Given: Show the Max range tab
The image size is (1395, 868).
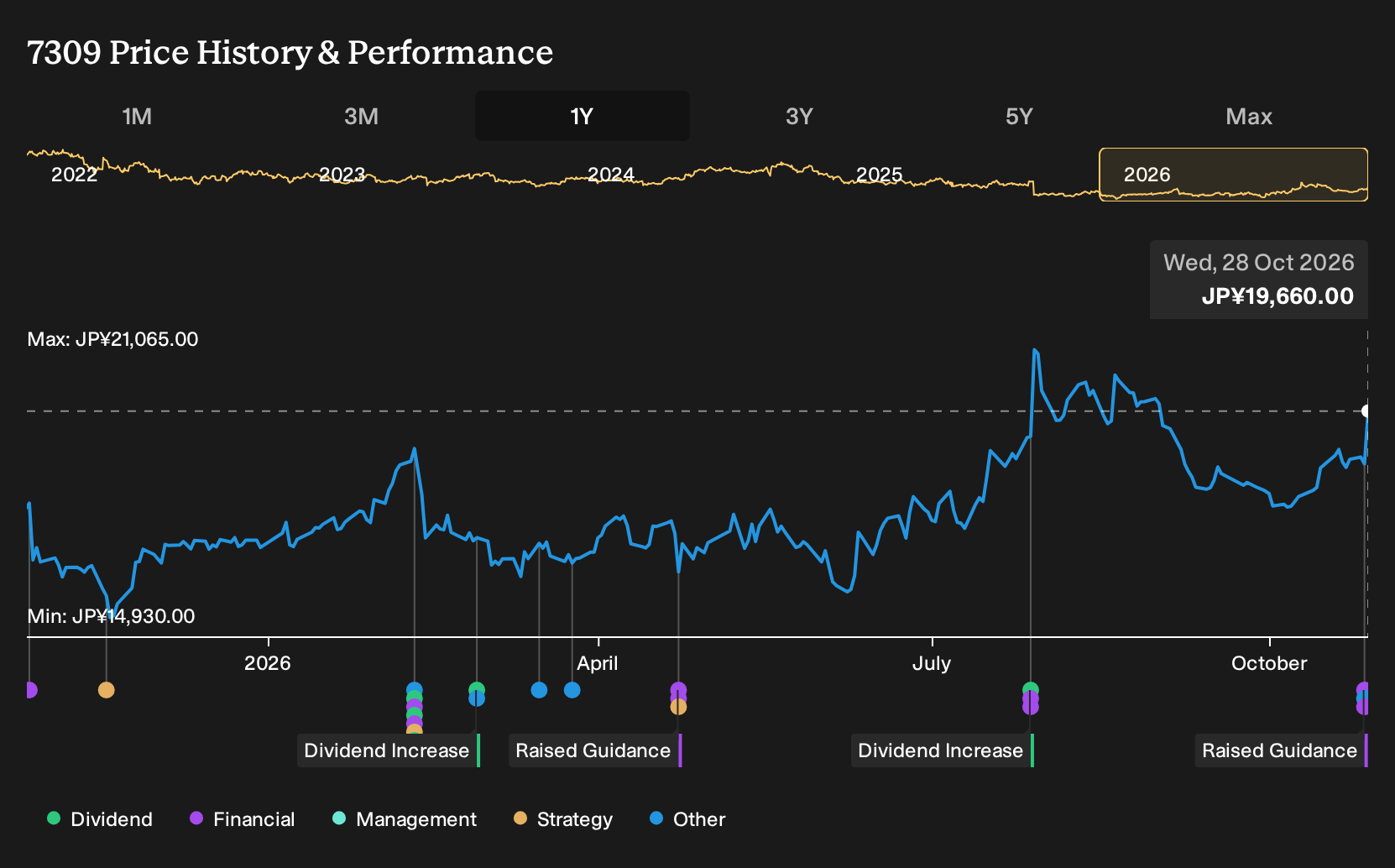Looking at the screenshot, I should (x=1249, y=116).
